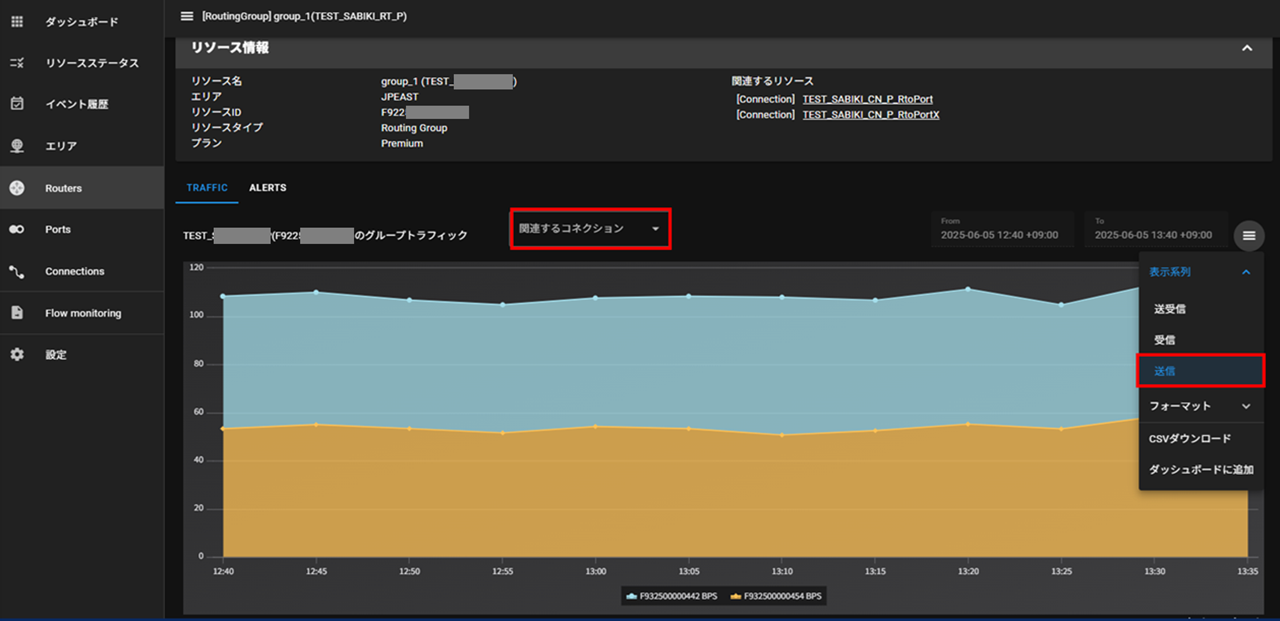Click the Ports icon in sidebar
Screen dimensions: 1280x621
click(x=17, y=229)
